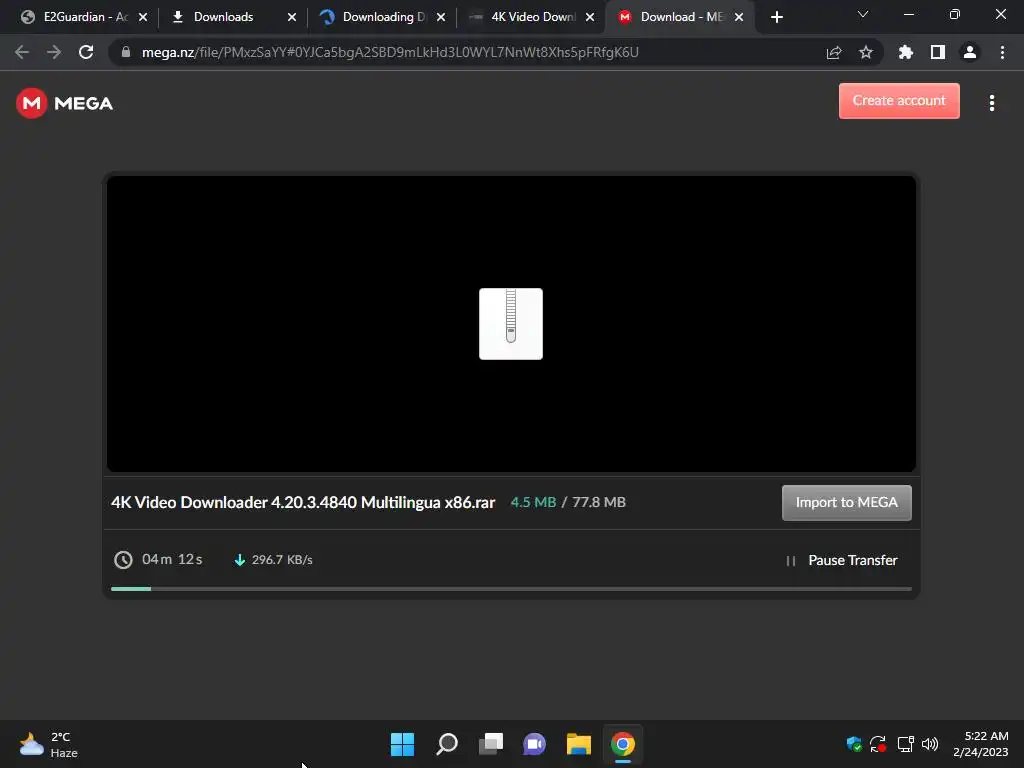Screen dimensions: 1024x768
Task: Close the E2Guardian tab
Action: 143,17
